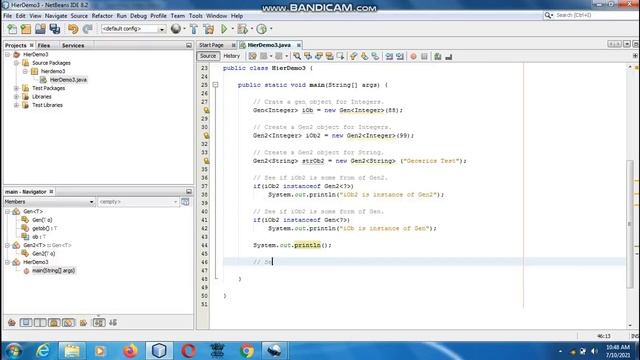
Task: Click the Comment icon in editor toolbar
Action: [438, 56]
